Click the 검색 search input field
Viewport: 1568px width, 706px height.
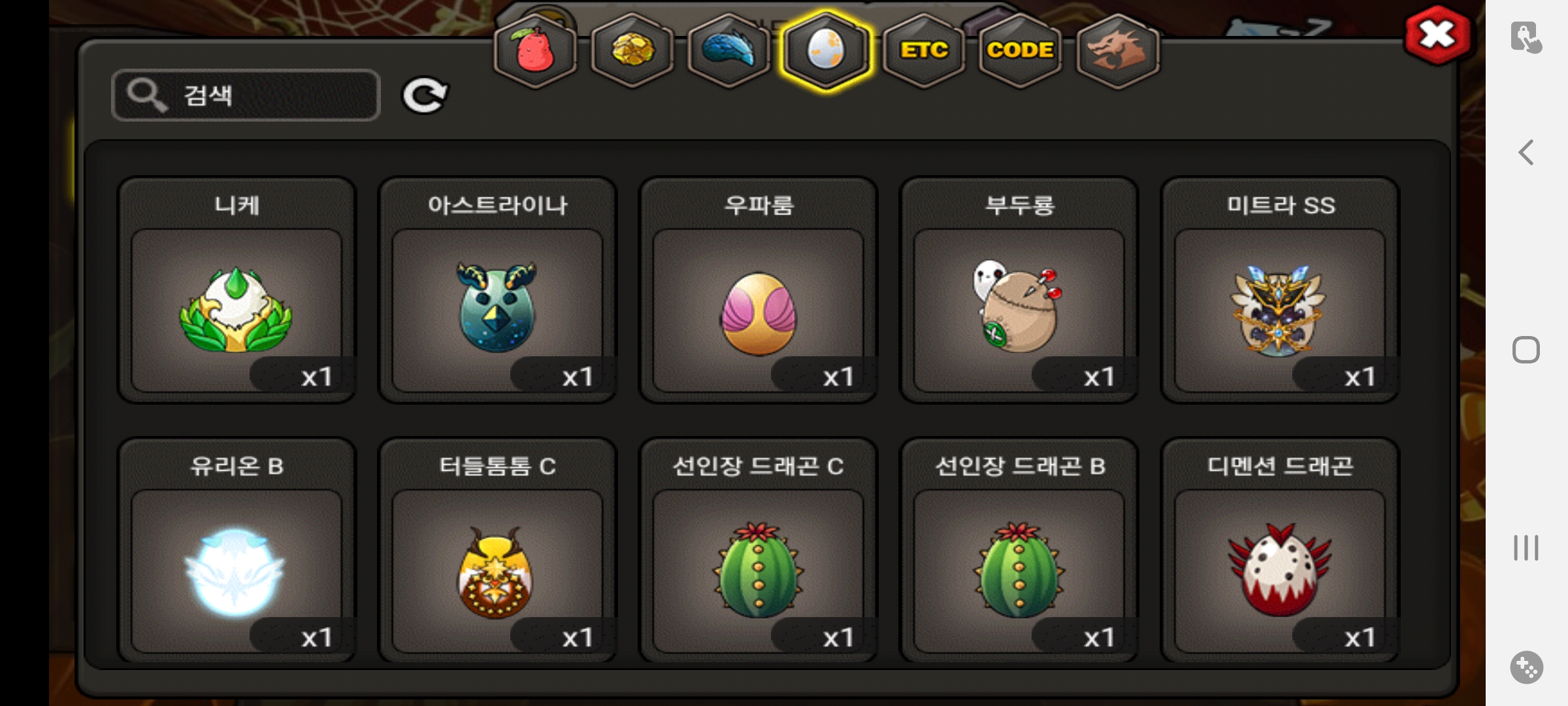click(x=246, y=95)
